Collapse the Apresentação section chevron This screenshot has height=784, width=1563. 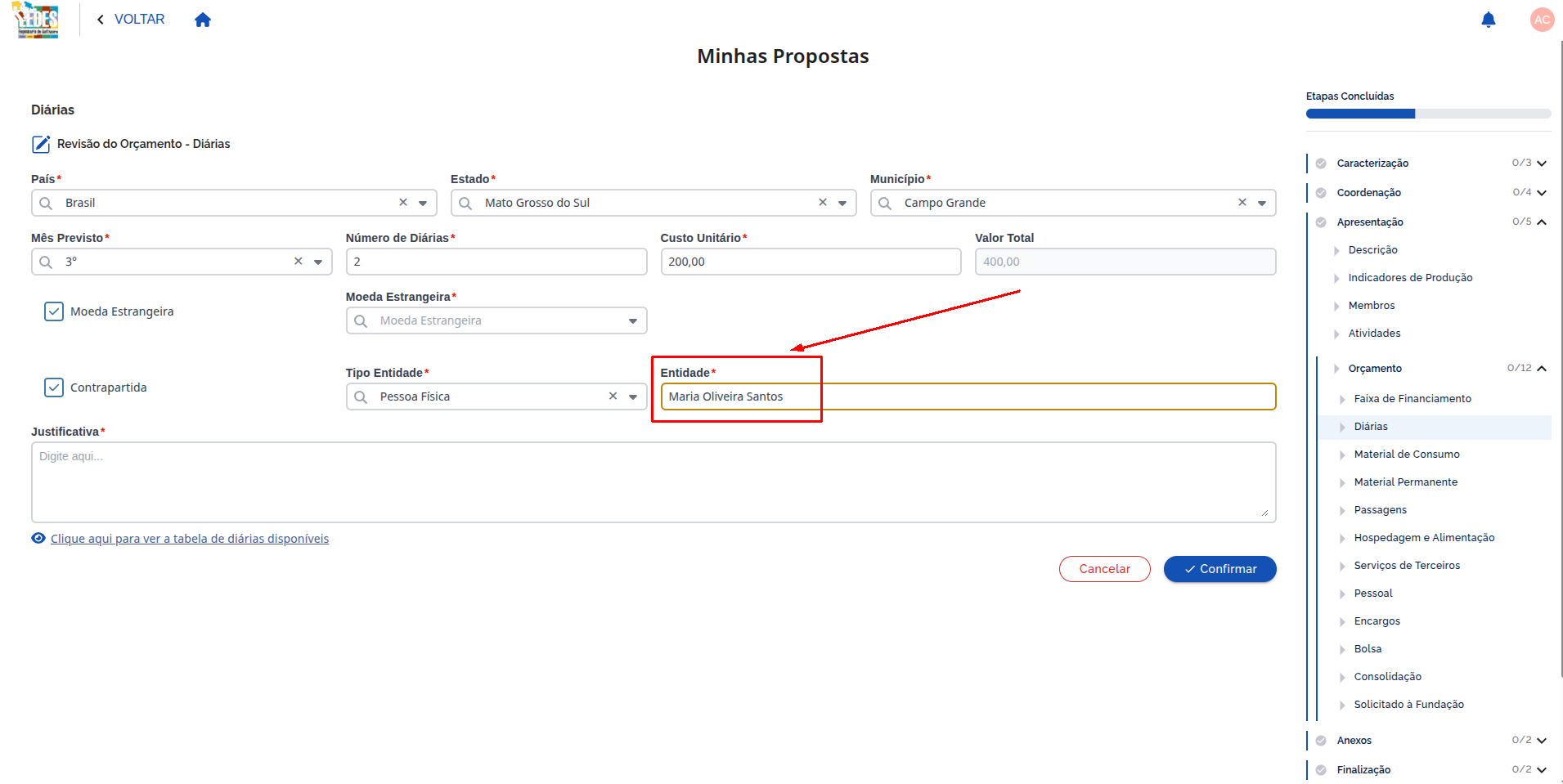(1542, 222)
